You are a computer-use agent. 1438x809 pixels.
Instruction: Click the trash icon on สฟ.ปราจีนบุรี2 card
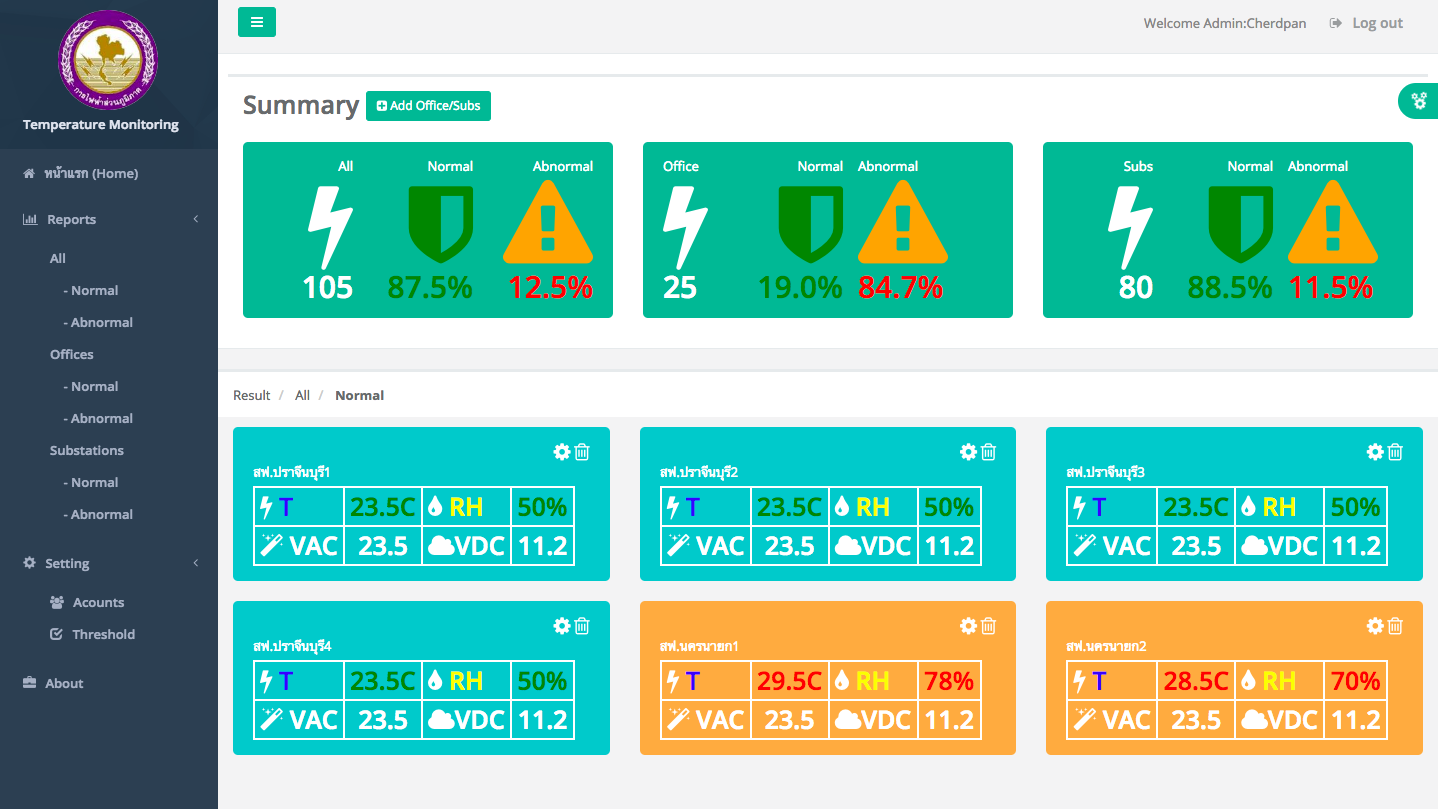(x=988, y=452)
